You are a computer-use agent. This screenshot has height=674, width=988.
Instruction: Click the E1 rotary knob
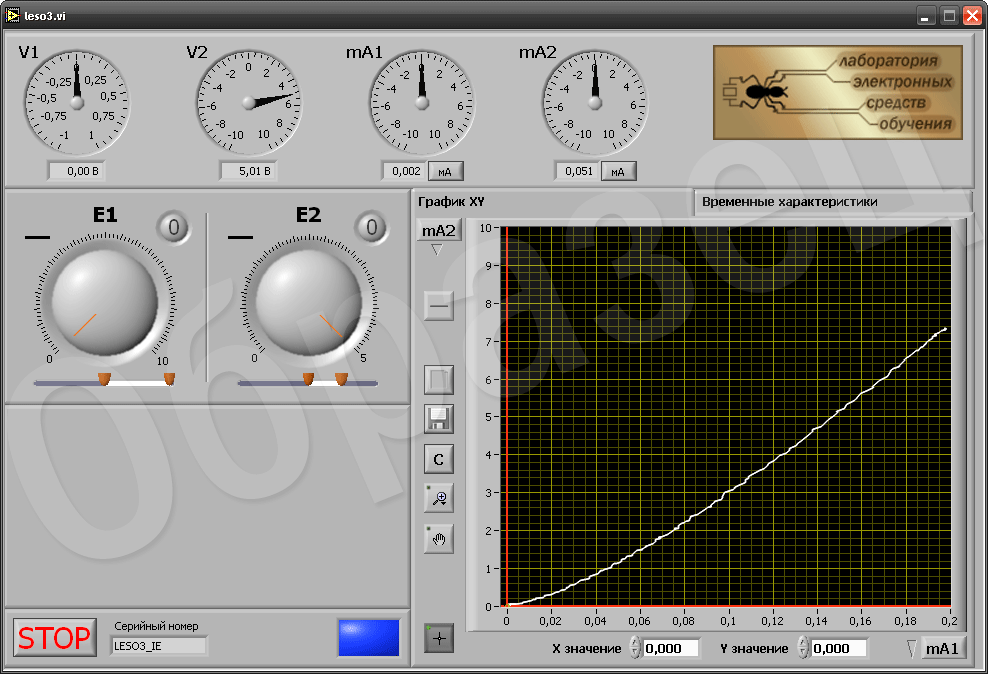(105, 303)
